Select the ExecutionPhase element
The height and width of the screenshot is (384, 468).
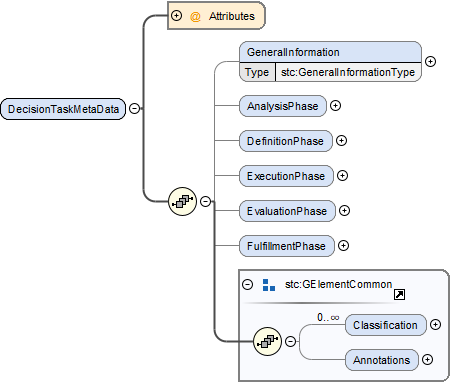point(286,176)
